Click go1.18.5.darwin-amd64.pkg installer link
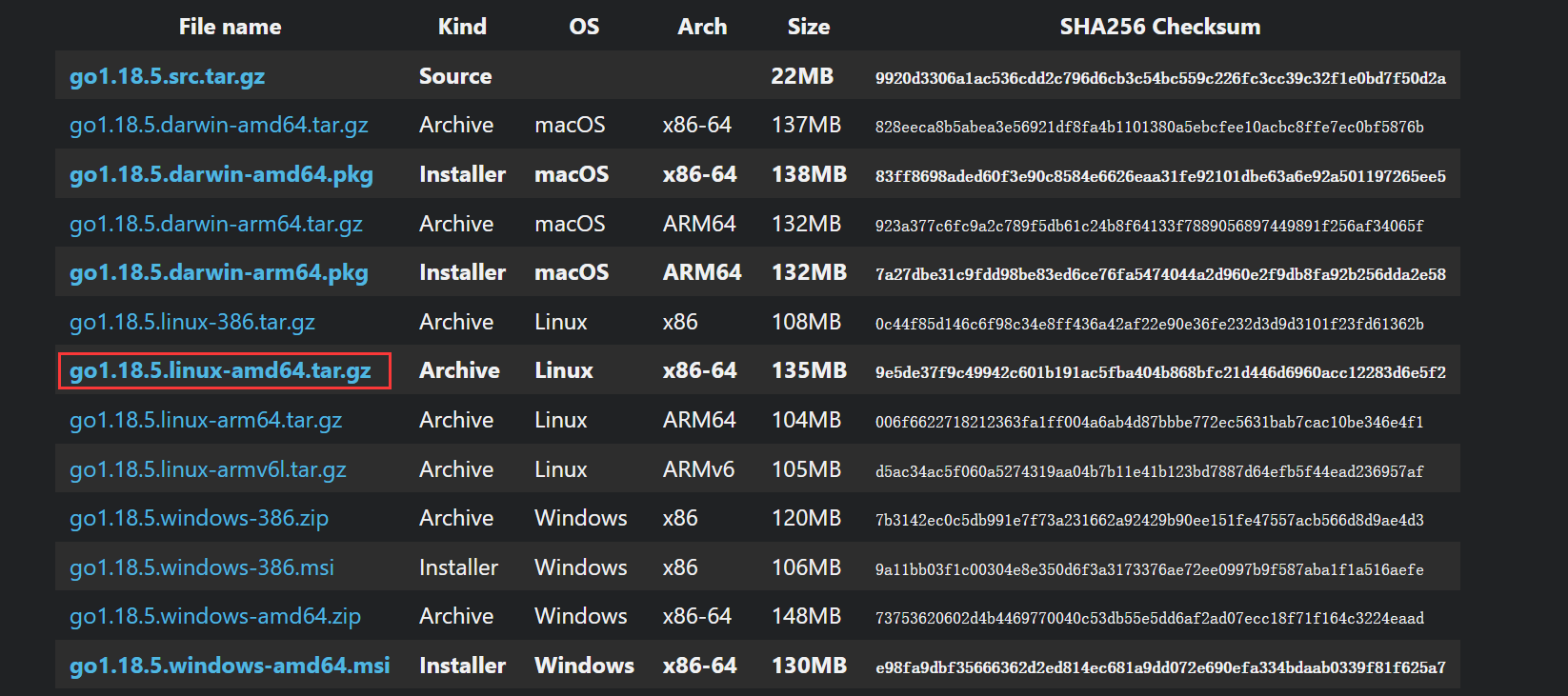The image size is (1568, 696). [221, 174]
